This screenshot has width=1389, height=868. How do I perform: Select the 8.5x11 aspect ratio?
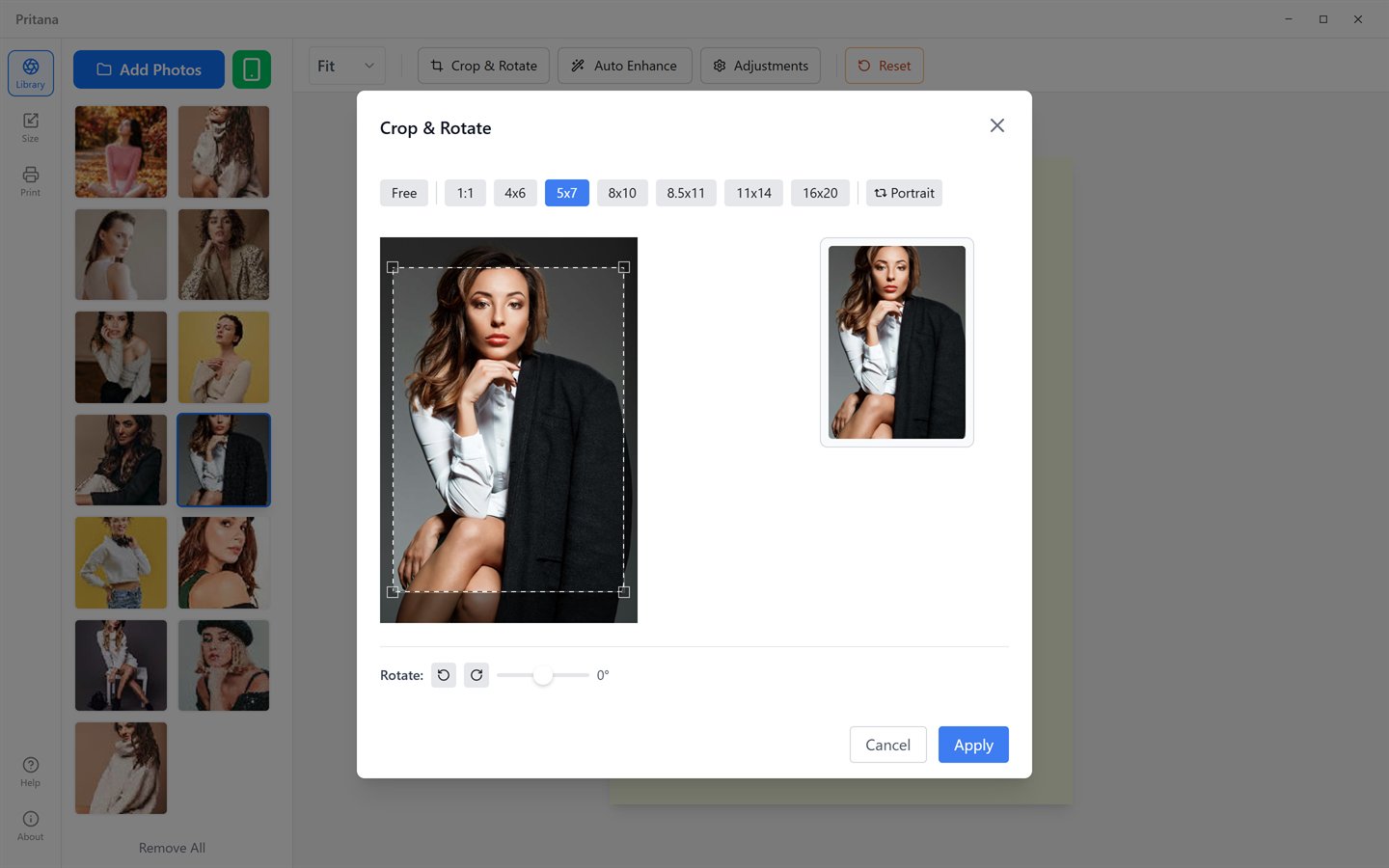pos(686,193)
